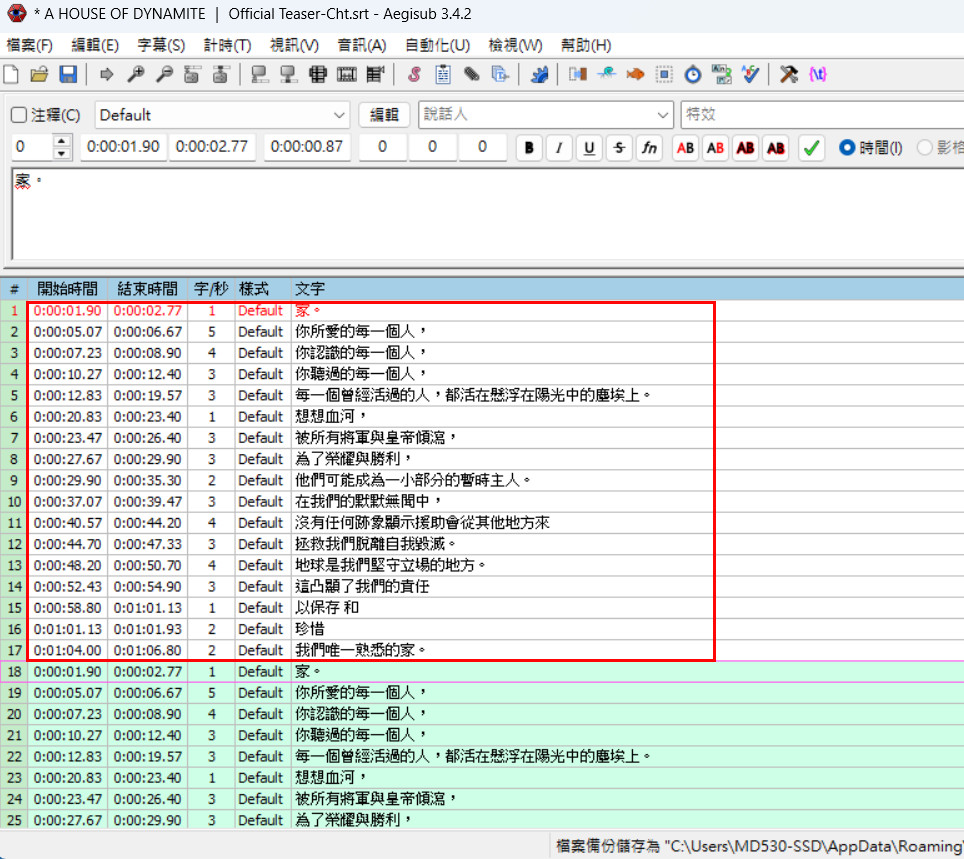Toggle bold formatting button
This screenshot has width=964, height=859.
[x=529, y=148]
